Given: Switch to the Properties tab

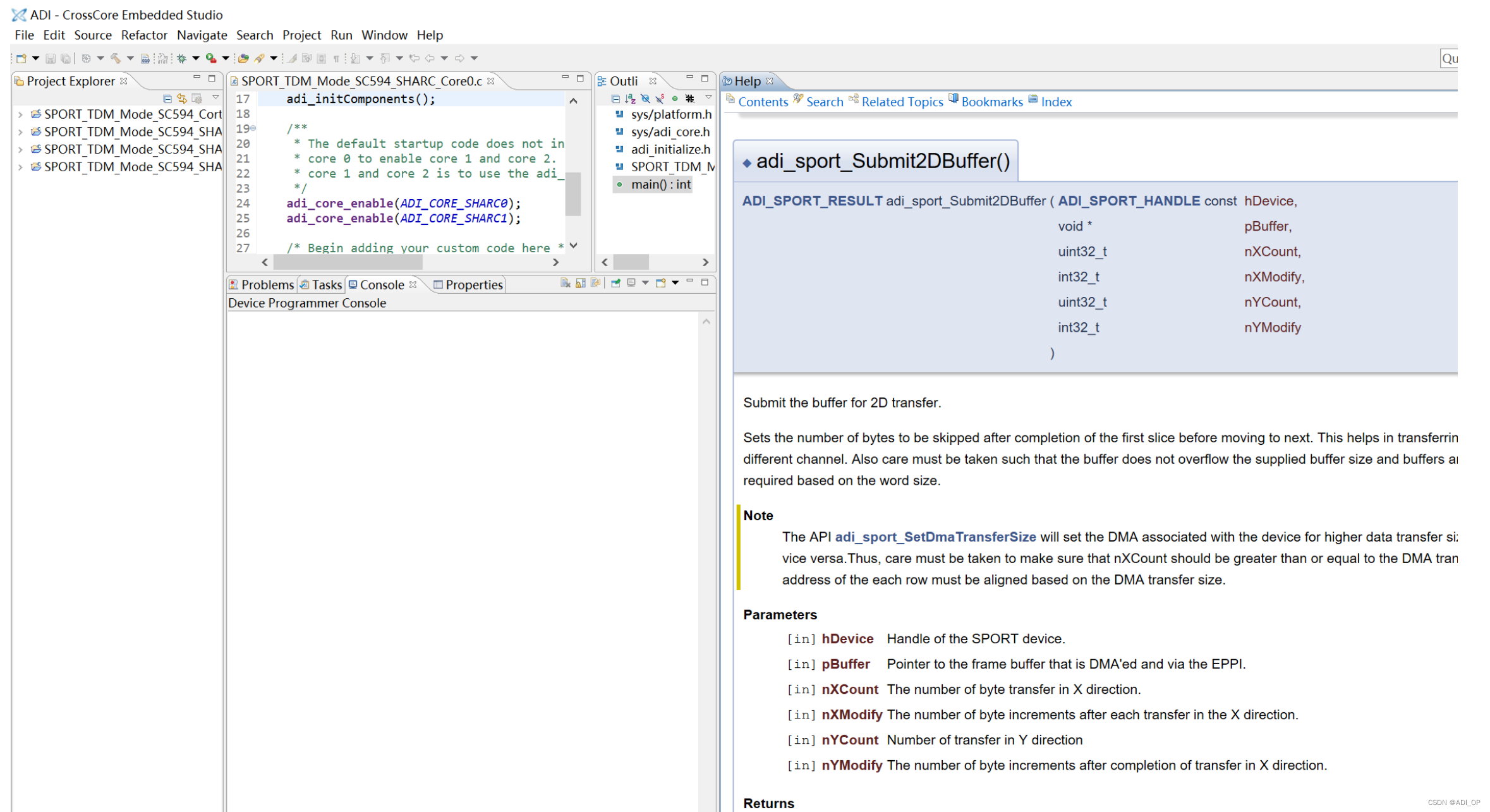Looking at the screenshot, I should (x=468, y=285).
